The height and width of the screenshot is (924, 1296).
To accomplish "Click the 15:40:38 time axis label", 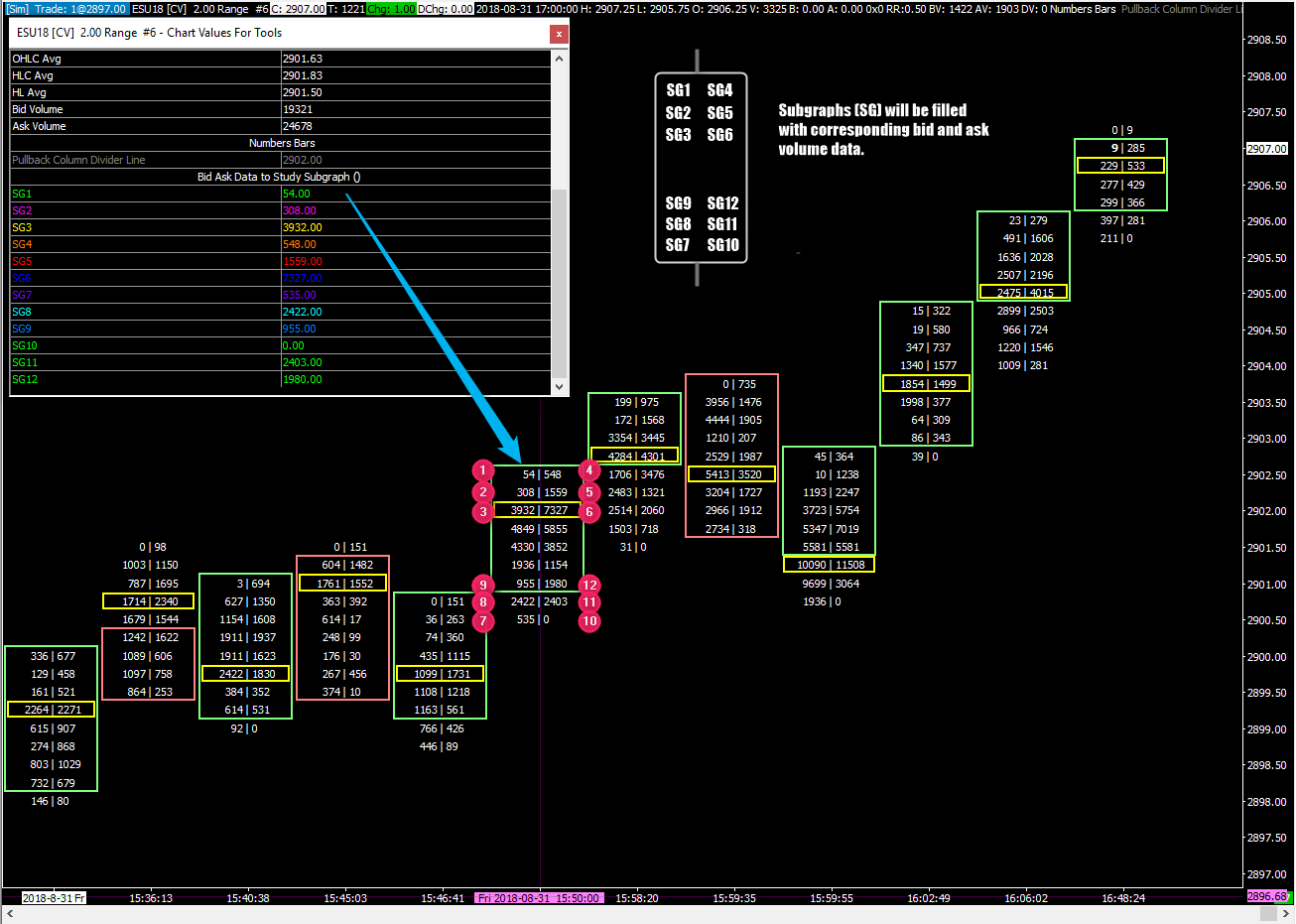I will pyautogui.click(x=248, y=898).
